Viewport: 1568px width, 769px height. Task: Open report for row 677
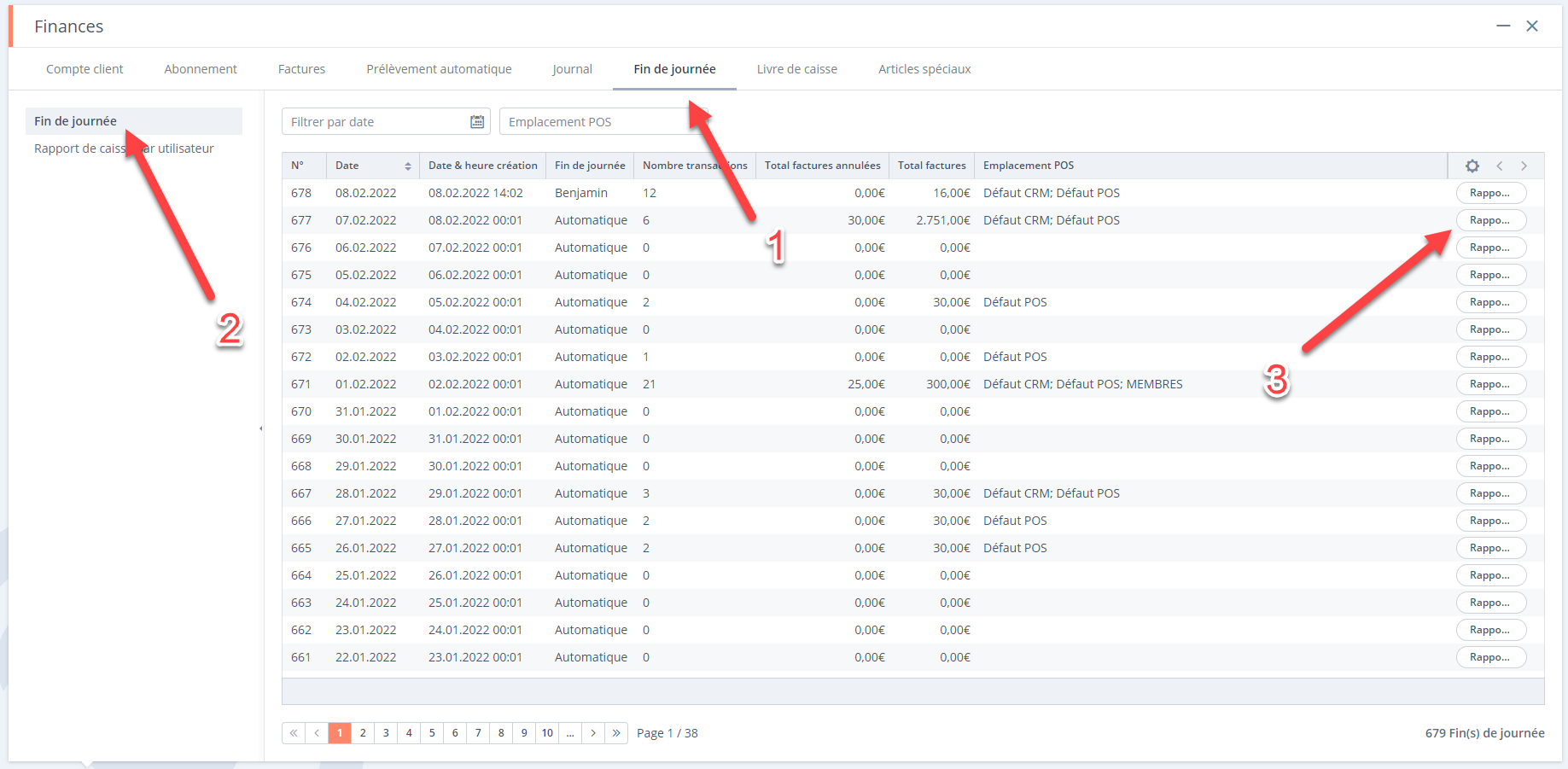click(x=1491, y=220)
